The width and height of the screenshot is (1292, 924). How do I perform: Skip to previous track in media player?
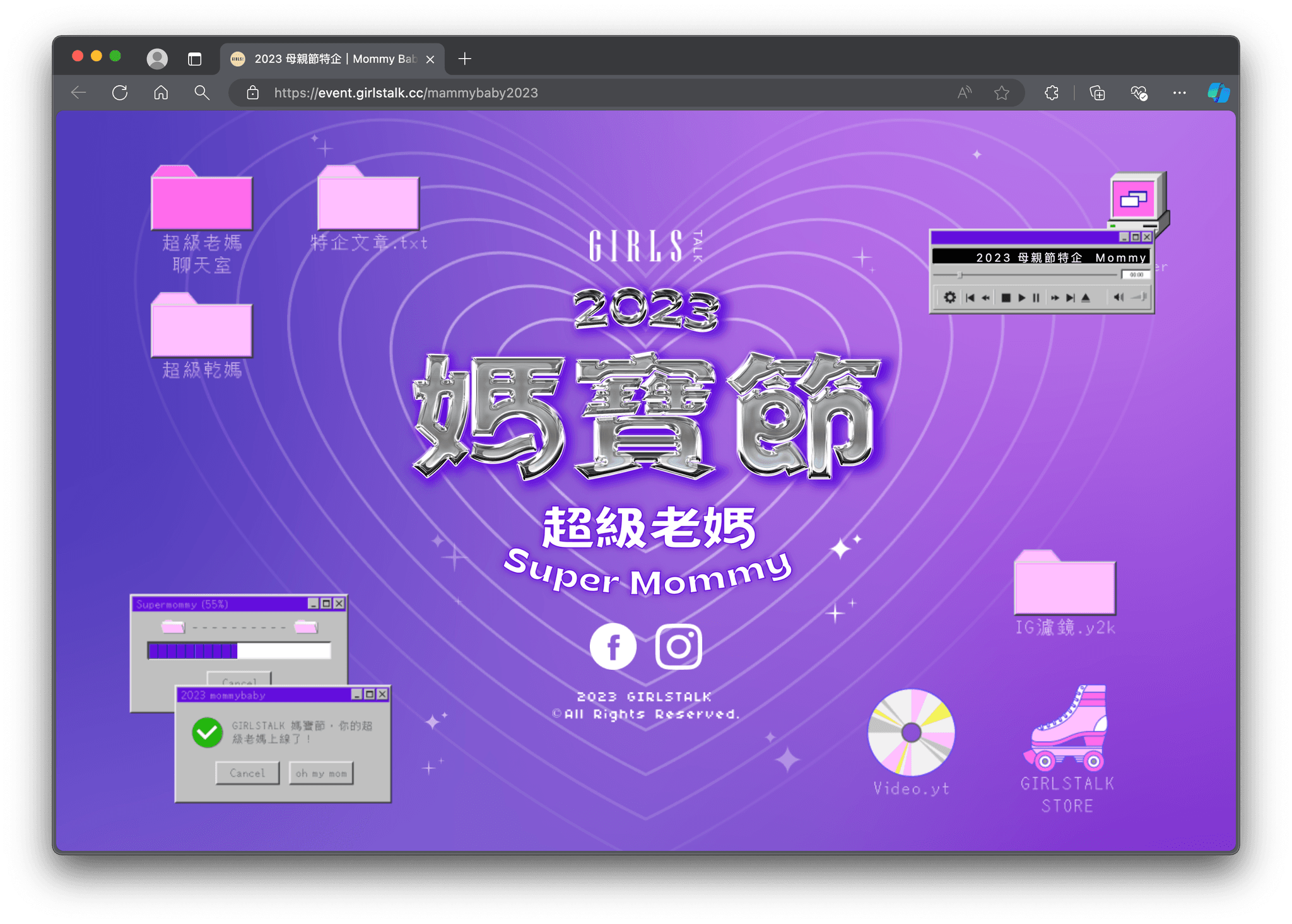pos(970,298)
